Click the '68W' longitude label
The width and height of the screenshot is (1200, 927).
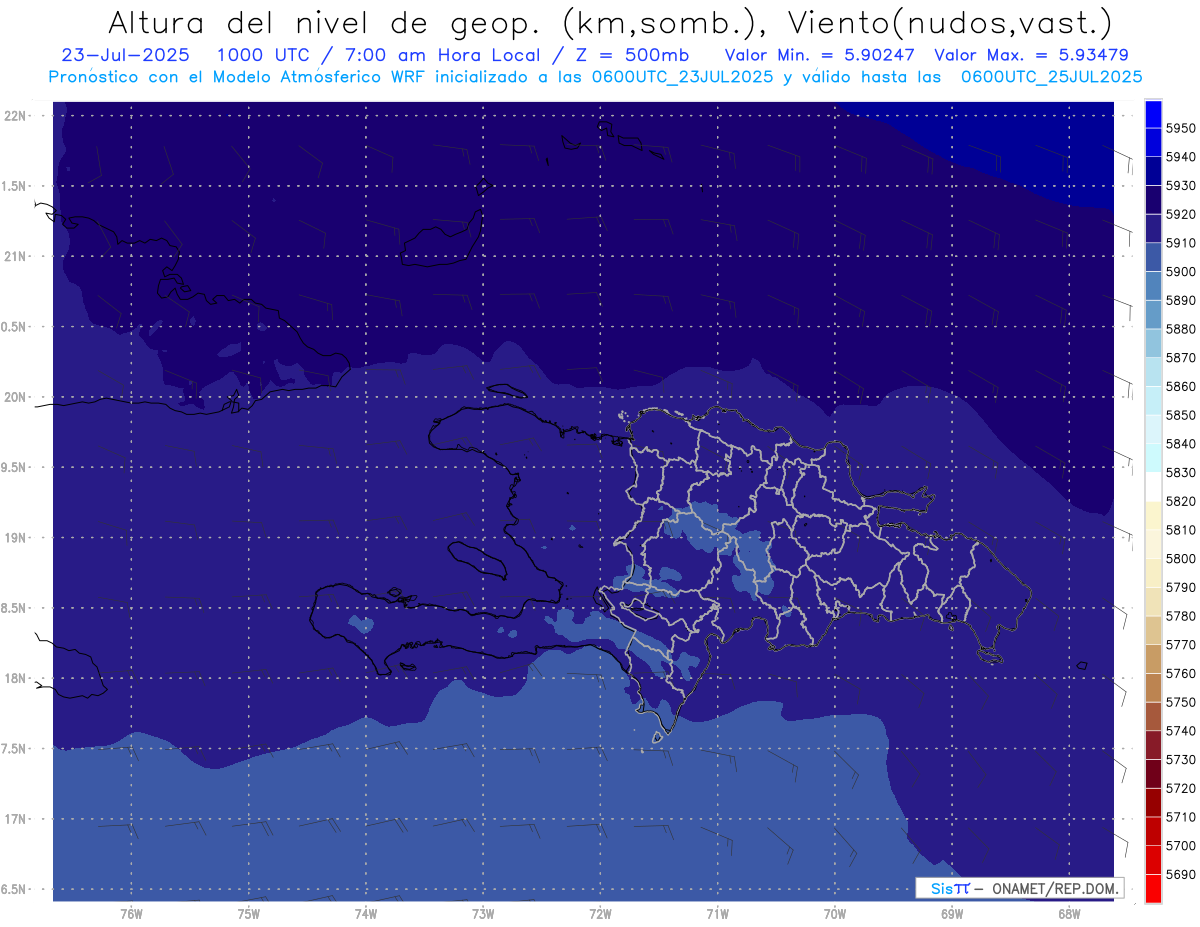point(1068,913)
